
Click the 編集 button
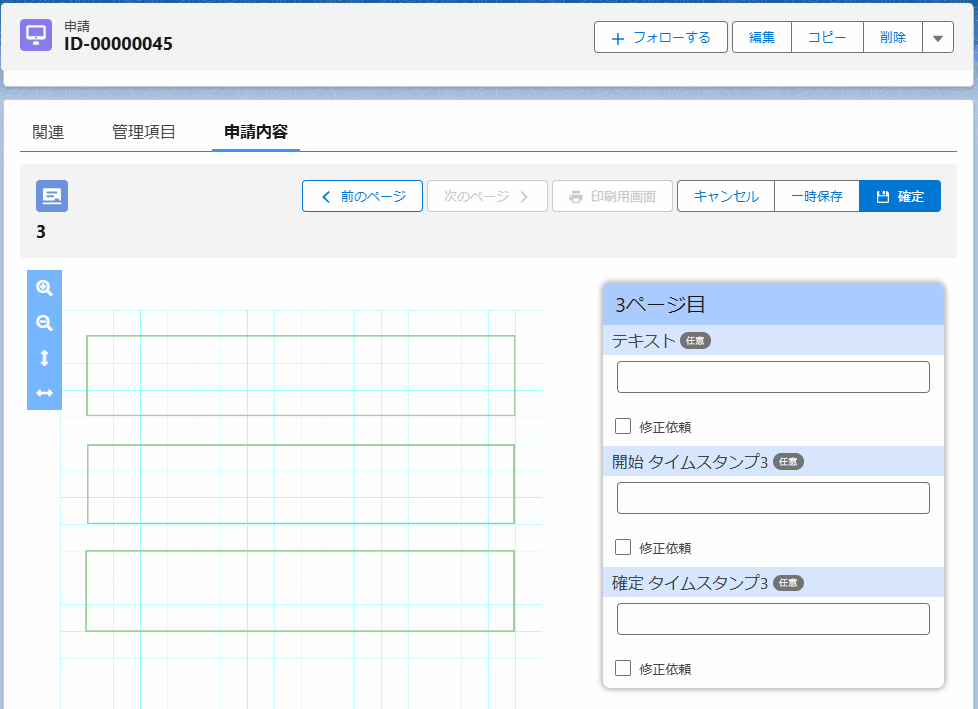[x=762, y=37]
